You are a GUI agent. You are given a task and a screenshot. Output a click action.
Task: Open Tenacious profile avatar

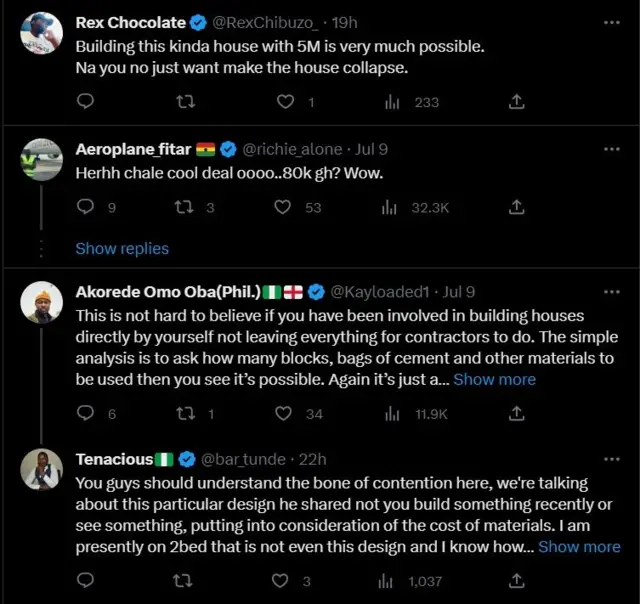click(42, 471)
